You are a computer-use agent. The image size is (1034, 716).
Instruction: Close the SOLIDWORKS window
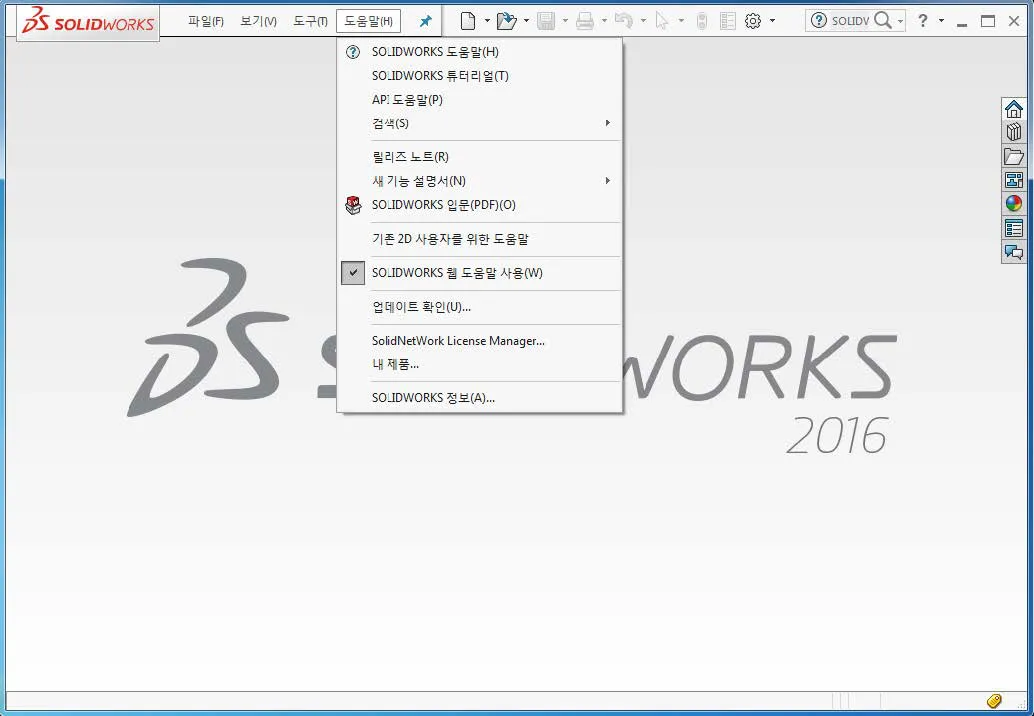coord(1014,22)
